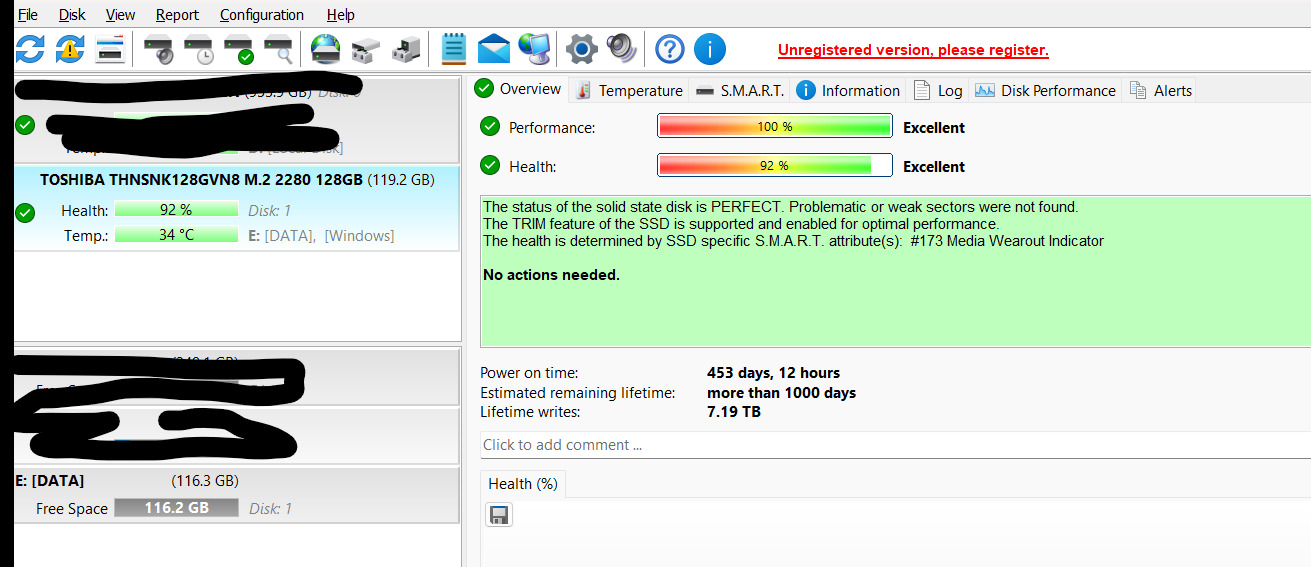1311x567 pixels.
Task: Click the '7.19 TB' lifetime writes value
Action: pyautogui.click(x=734, y=412)
